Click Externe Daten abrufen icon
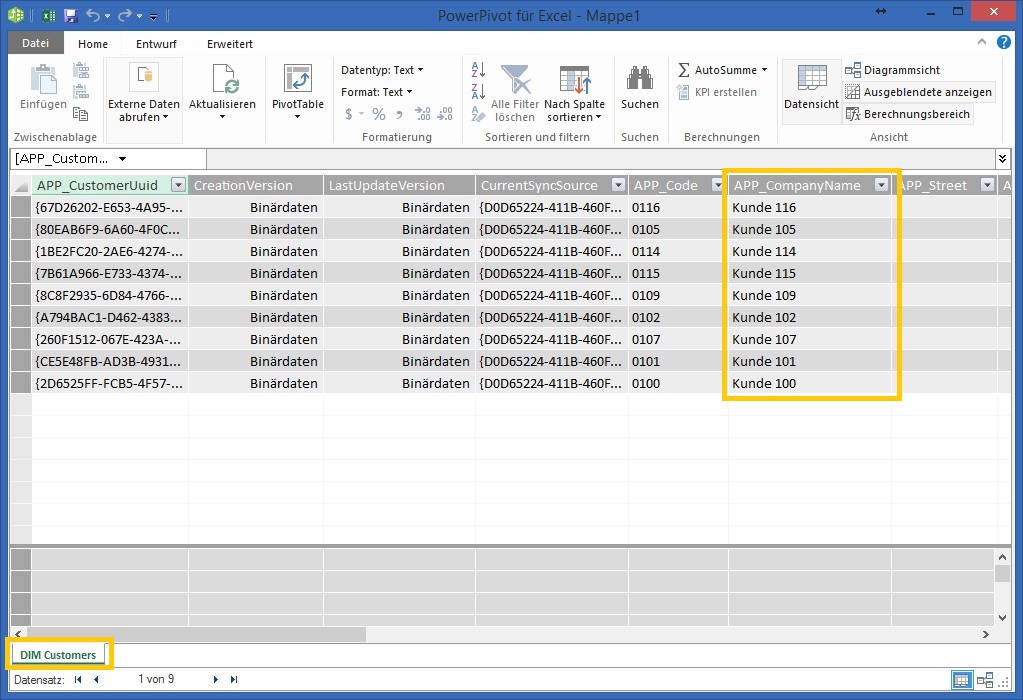Viewport: 1023px width, 700px height. coord(144,79)
